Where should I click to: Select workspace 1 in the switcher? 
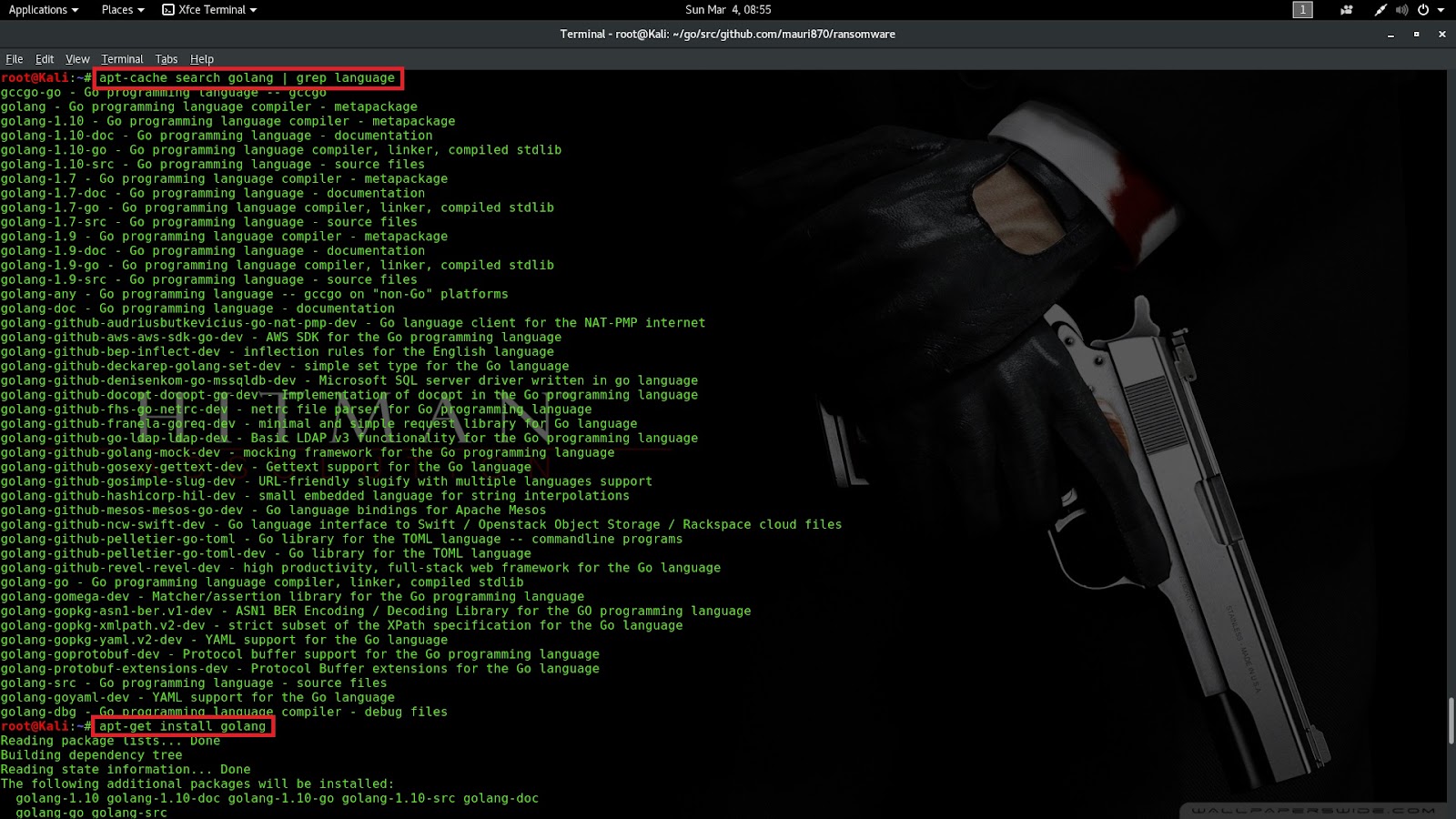coord(1303,10)
